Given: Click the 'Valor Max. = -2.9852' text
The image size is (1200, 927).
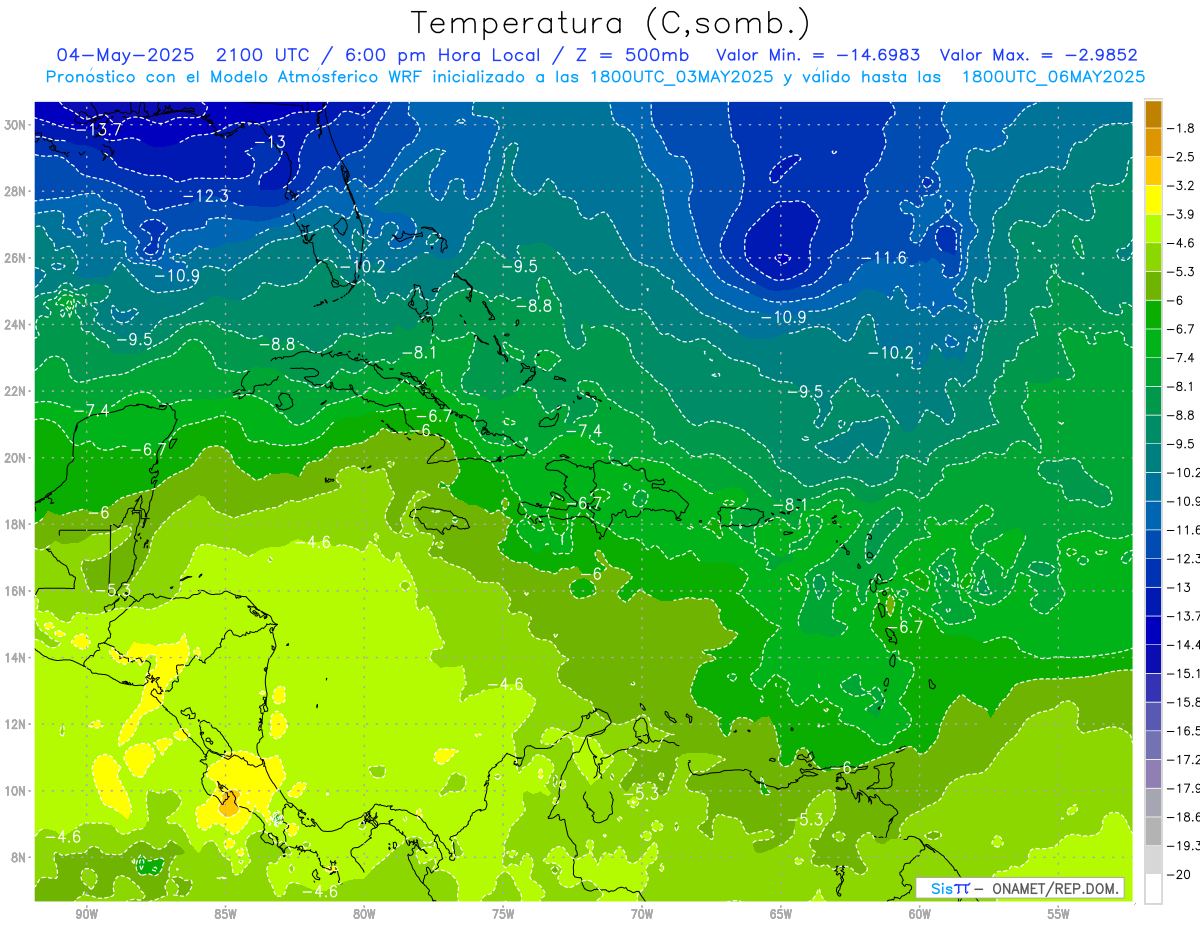Looking at the screenshot, I should pos(1039,55).
